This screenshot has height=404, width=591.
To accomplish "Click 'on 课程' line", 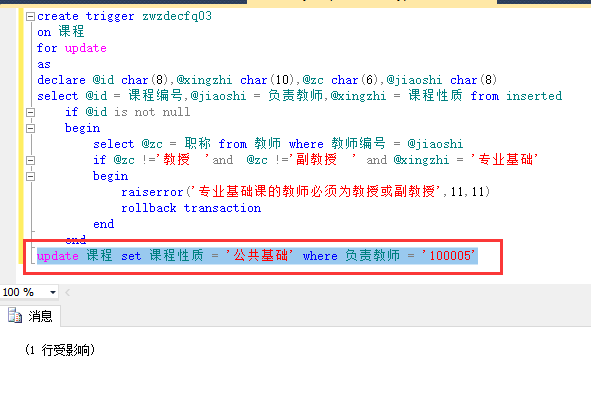I will pyautogui.click(x=61, y=32).
